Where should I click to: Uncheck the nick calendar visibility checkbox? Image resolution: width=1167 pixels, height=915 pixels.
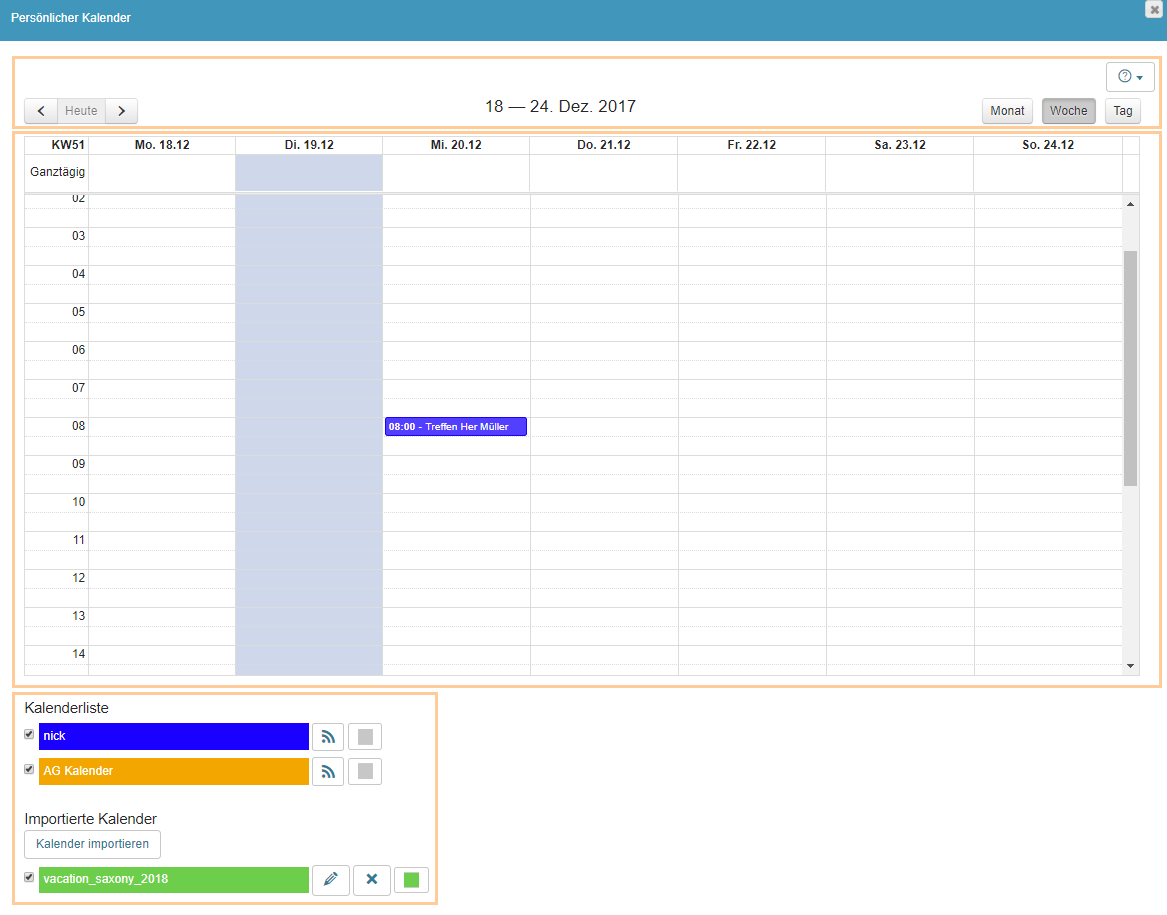click(x=29, y=734)
